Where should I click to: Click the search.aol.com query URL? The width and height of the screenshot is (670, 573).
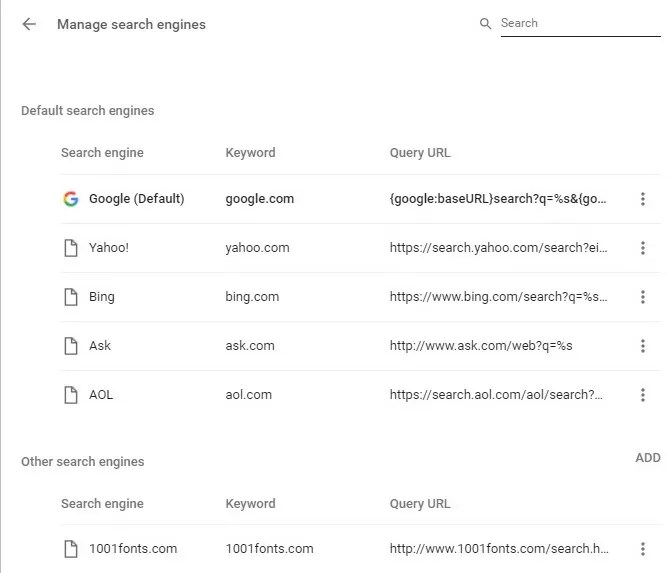tap(496, 395)
